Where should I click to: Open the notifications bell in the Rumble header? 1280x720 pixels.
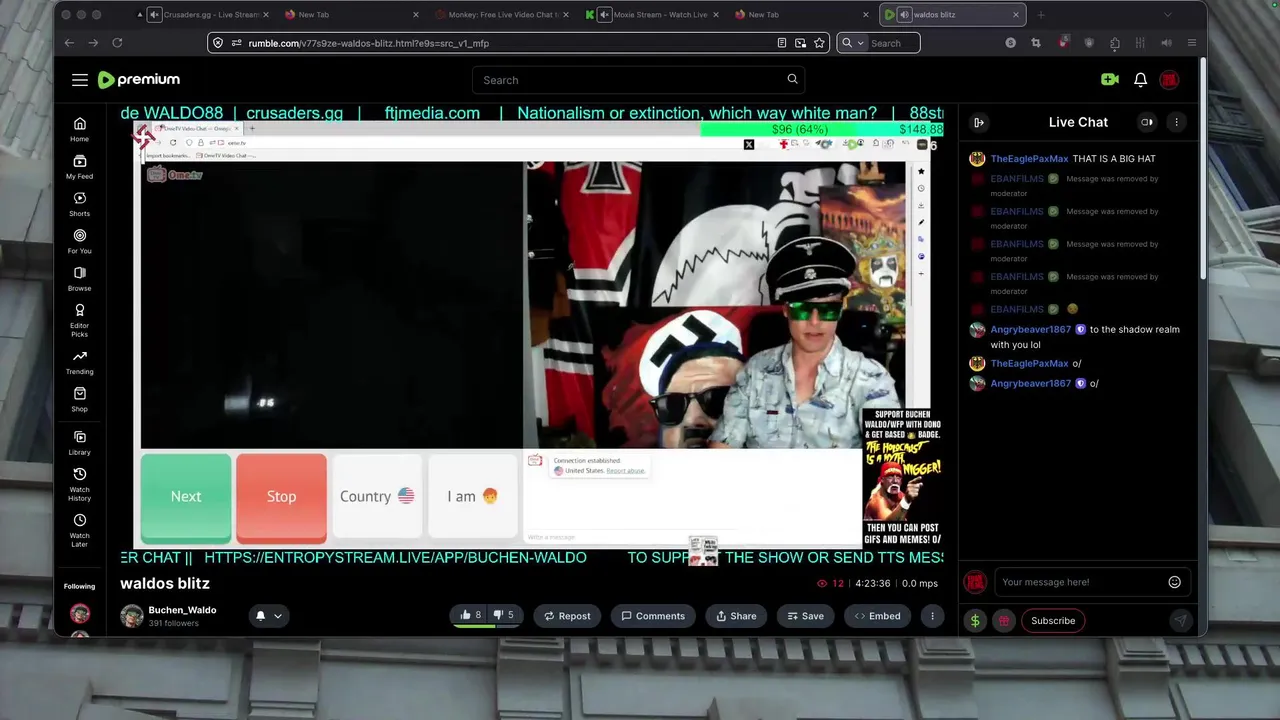click(x=1140, y=80)
